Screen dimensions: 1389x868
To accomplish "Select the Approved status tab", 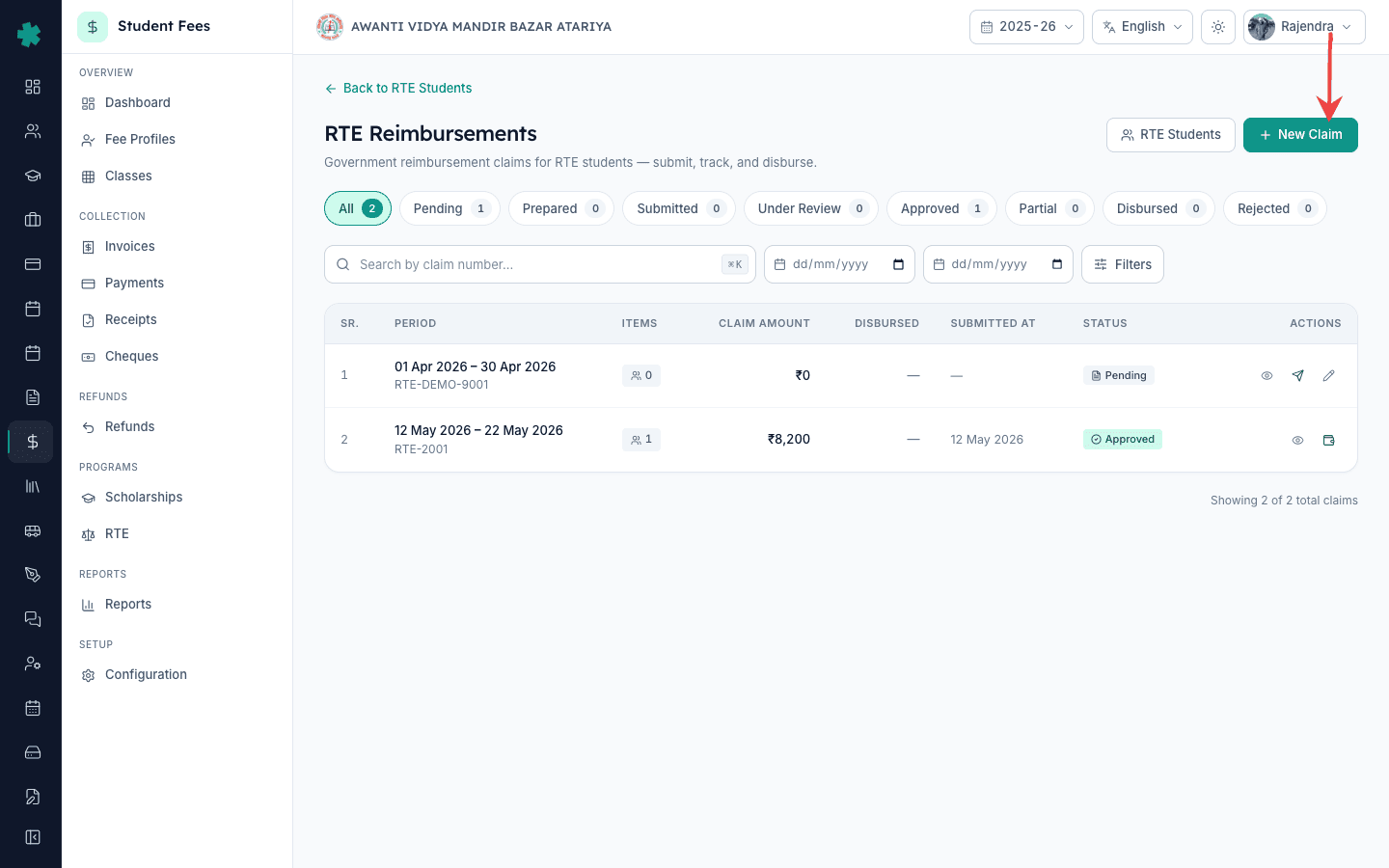I will point(941,208).
